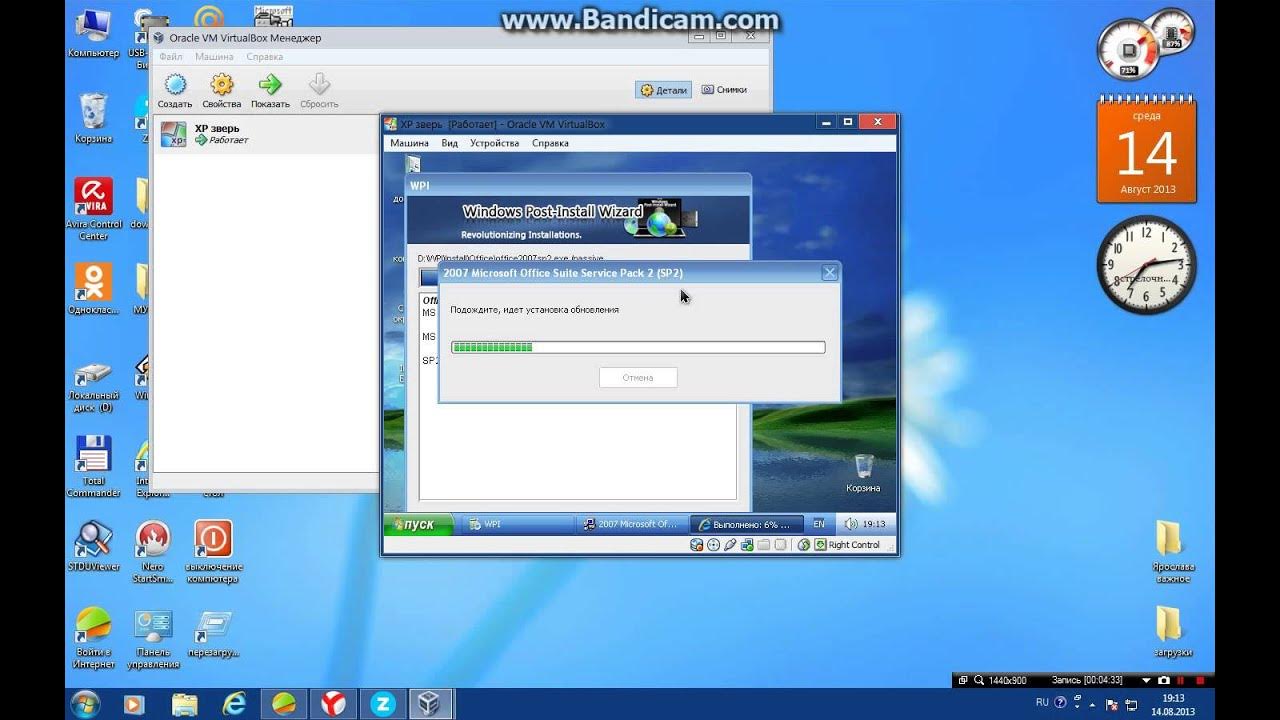Click the загрузки folder on desktop
Viewport: 1280px width, 720px height.
point(1172,631)
